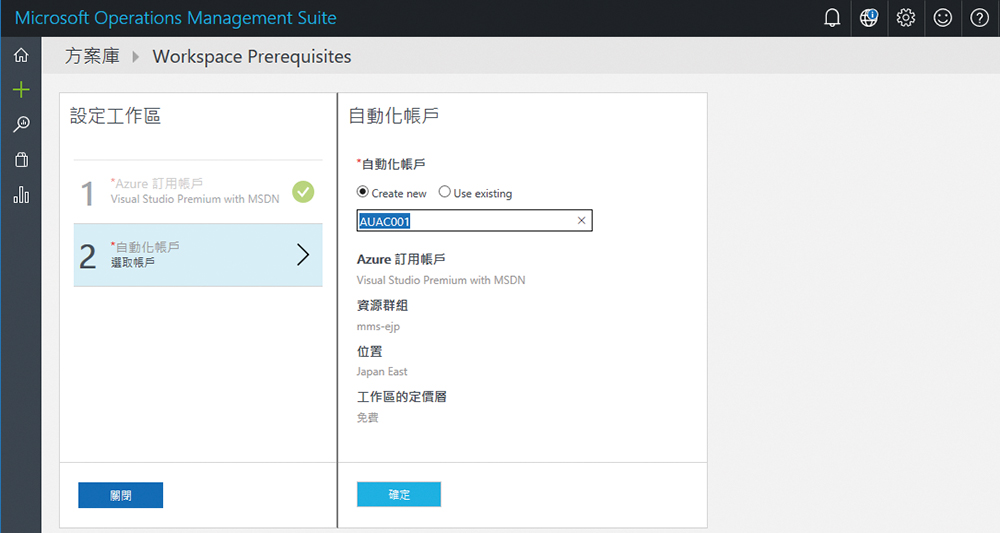Go to Home in sidebar
The width and height of the screenshot is (1000, 533).
(21, 55)
